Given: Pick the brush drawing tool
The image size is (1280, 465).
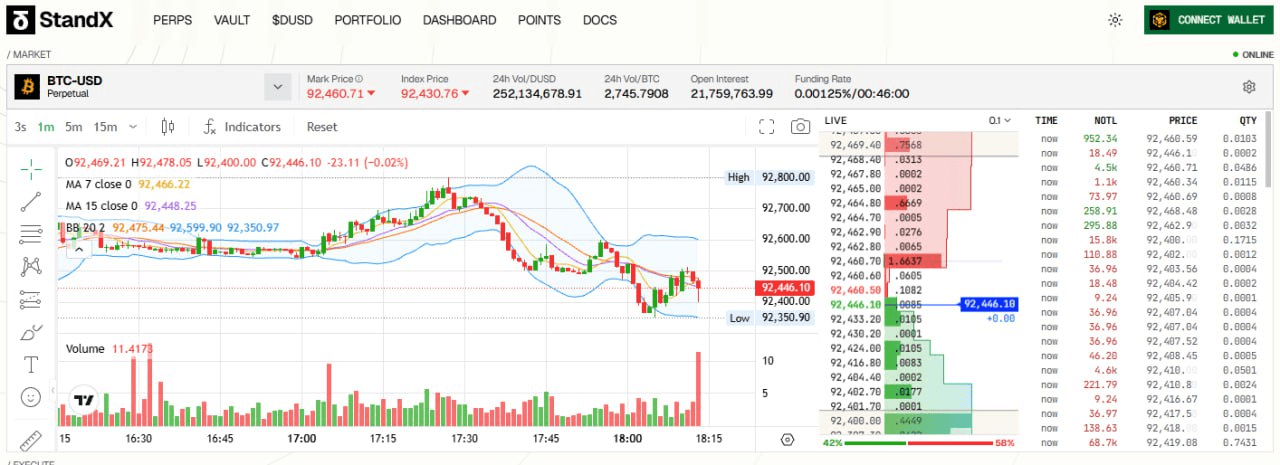Looking at the screenshot, I should pos(31,333).
